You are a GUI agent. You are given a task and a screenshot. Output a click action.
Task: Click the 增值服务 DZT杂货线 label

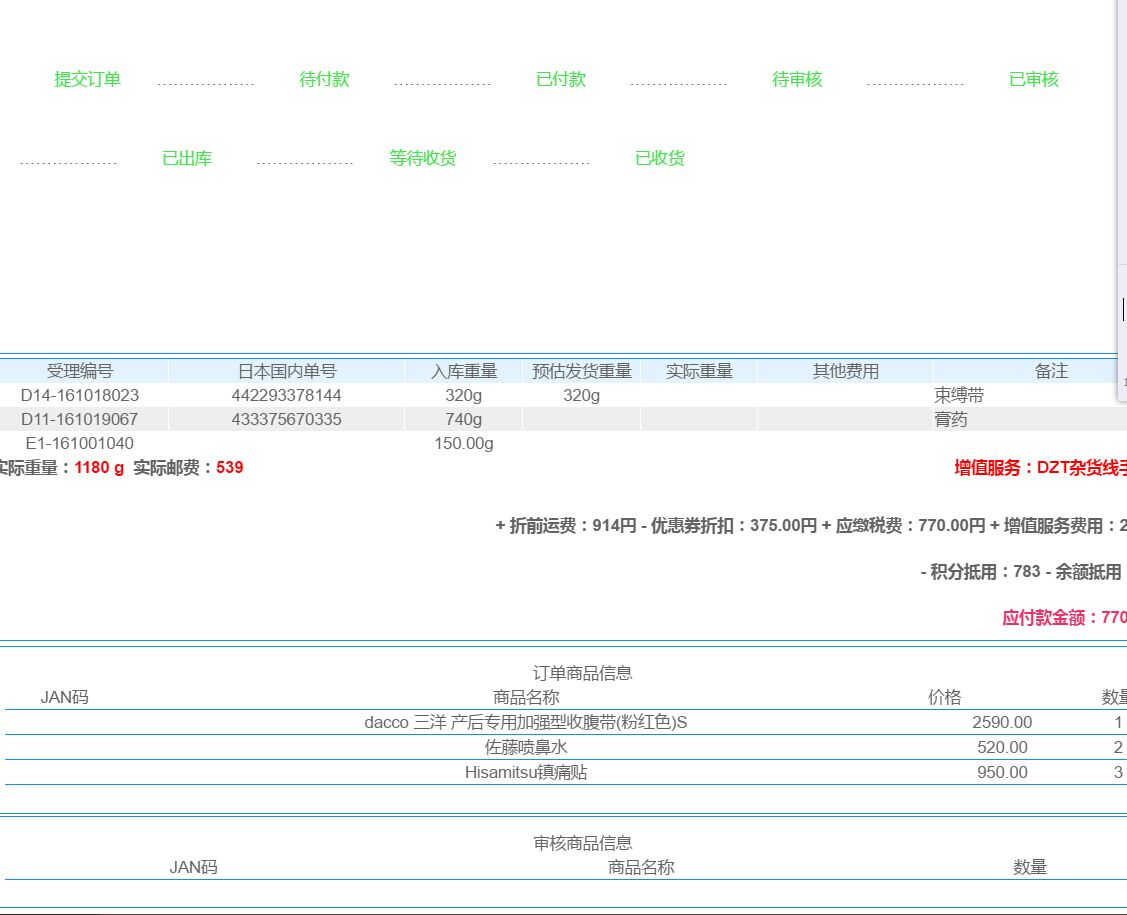click(x=1041, y=468)
